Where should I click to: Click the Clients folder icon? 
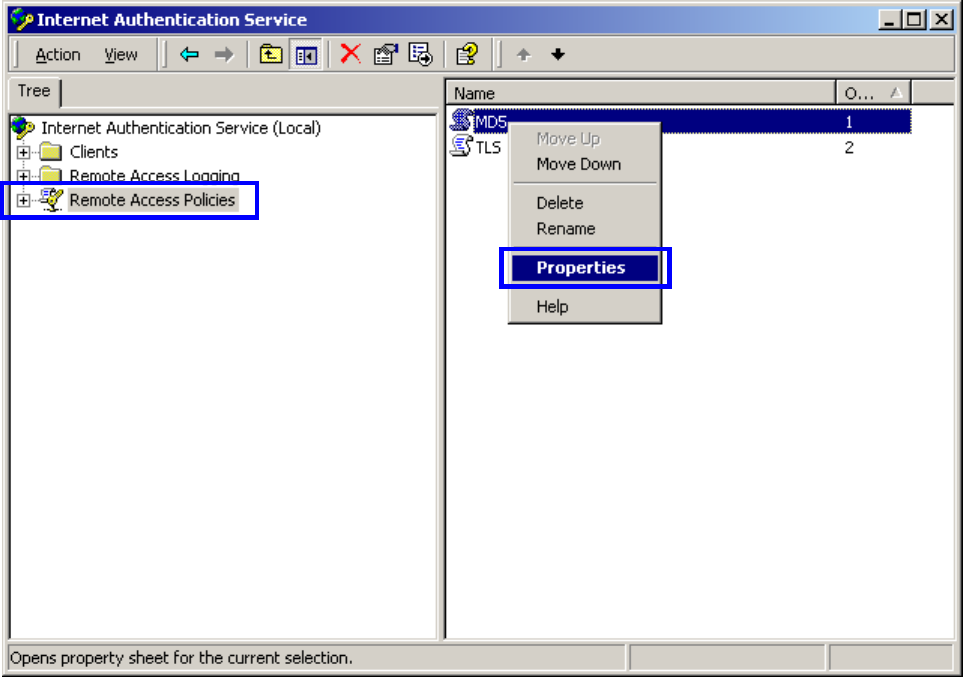50,151
